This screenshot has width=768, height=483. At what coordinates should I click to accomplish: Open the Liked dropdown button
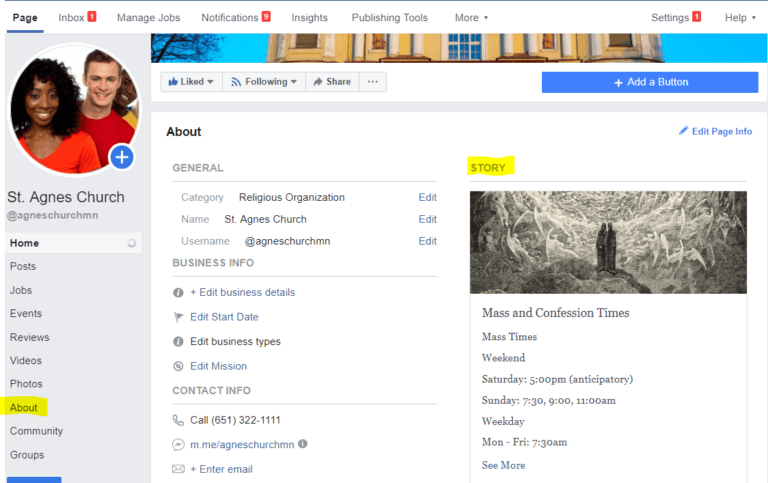point(192,82)
